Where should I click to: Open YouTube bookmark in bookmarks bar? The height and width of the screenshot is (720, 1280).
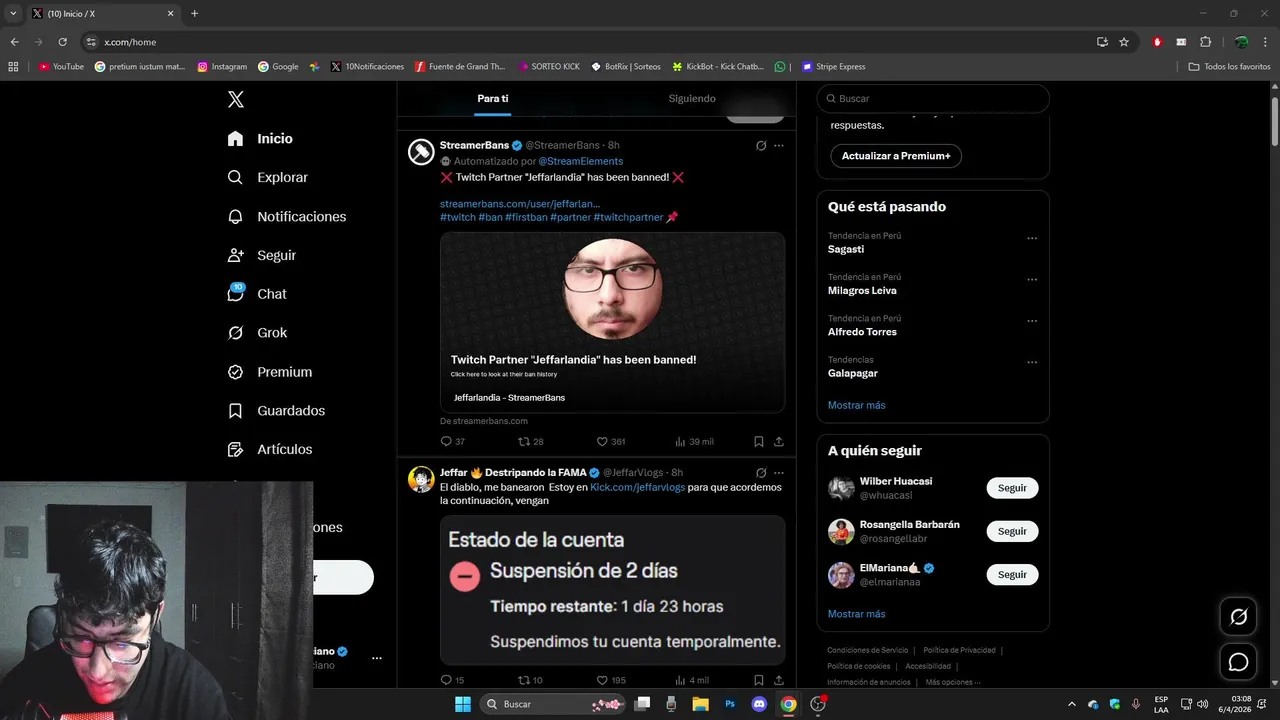coord(61,67)
